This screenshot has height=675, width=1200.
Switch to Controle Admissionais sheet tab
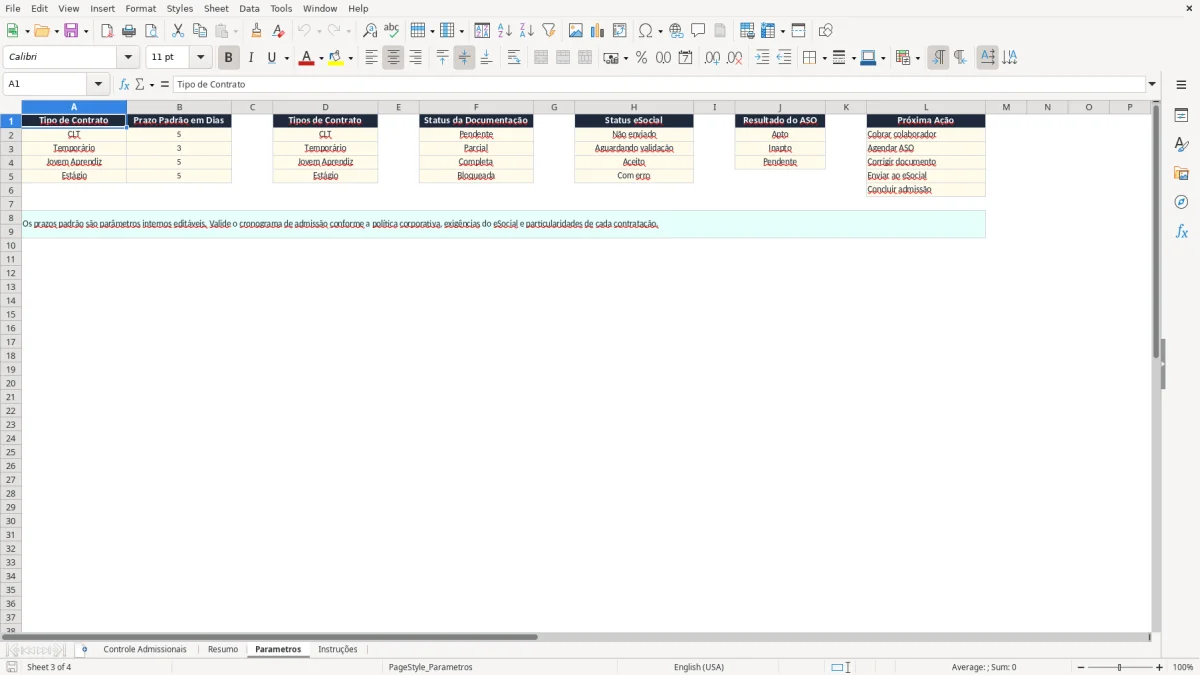pos(145,650)
